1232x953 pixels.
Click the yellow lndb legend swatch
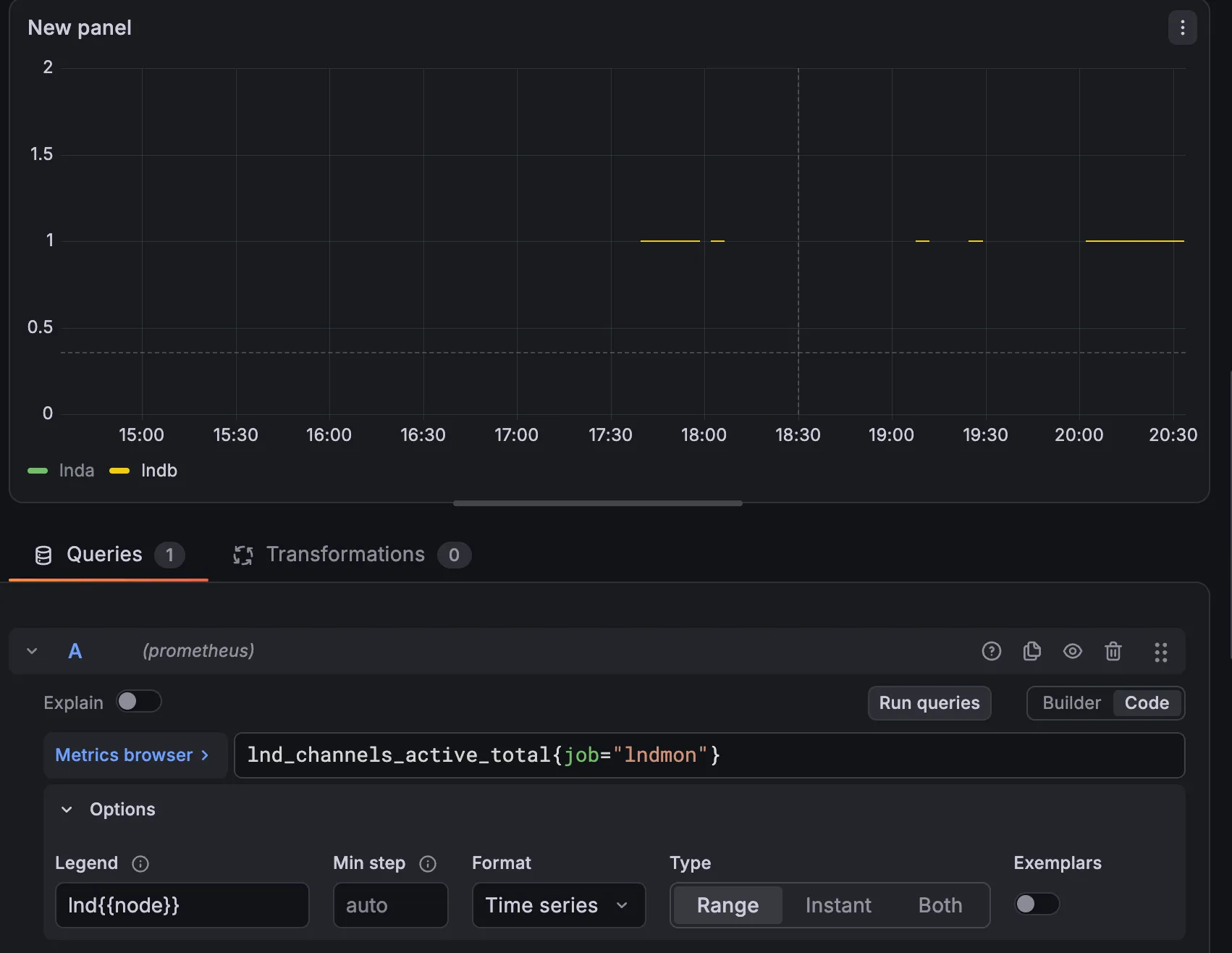coord(119,471)
